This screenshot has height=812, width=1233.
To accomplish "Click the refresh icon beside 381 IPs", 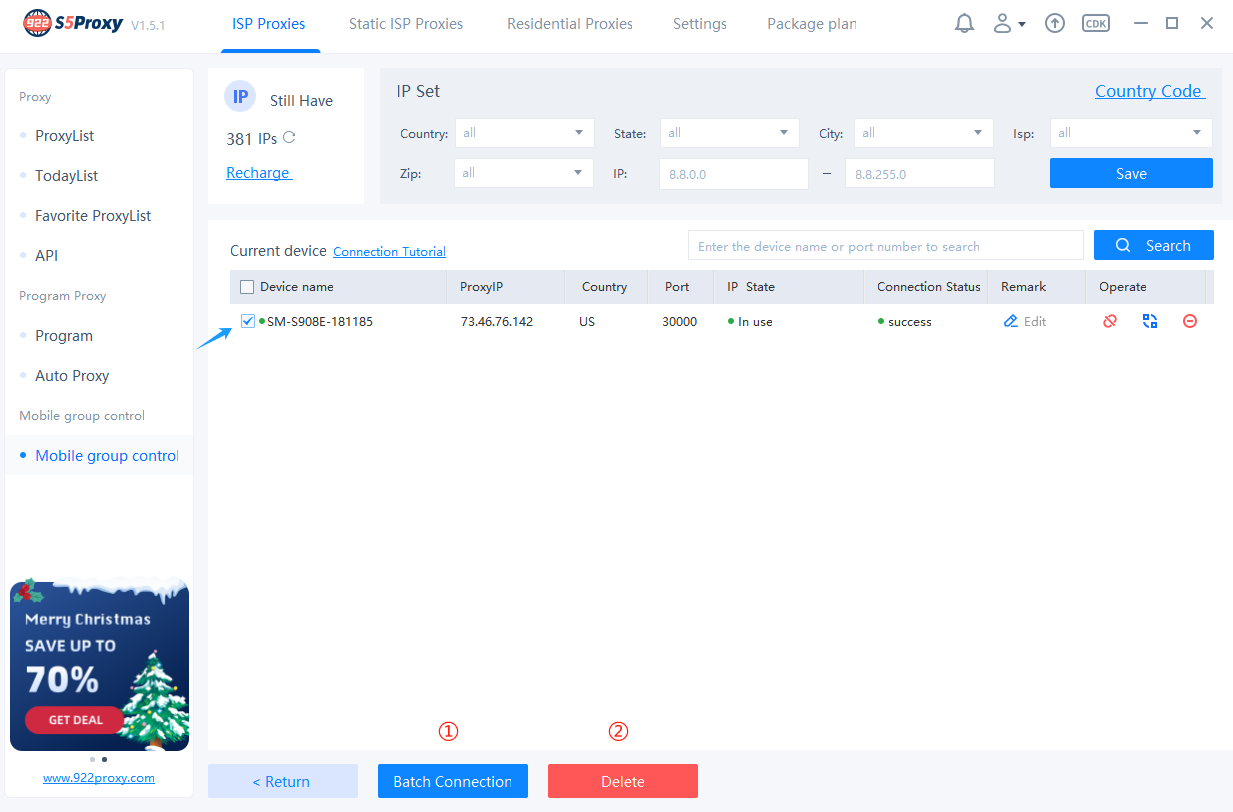I will (290, 138).
